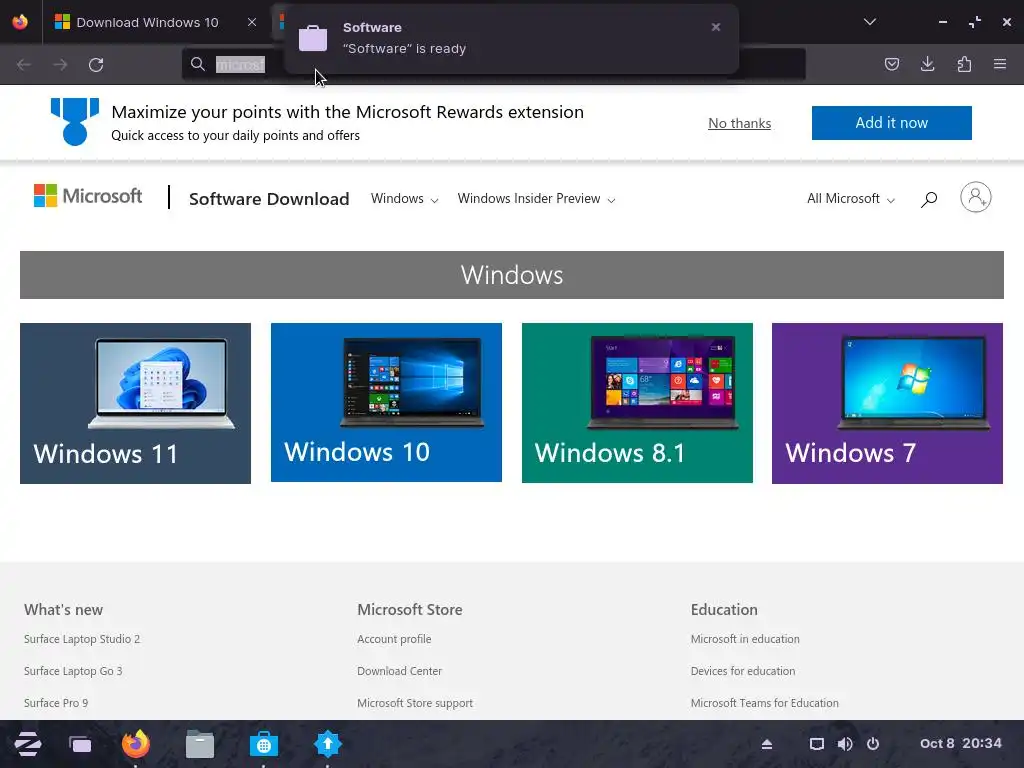Open the Windows 8.1 download tile
Viewport: 1024px width, 768px height.
tap(637, 403)
